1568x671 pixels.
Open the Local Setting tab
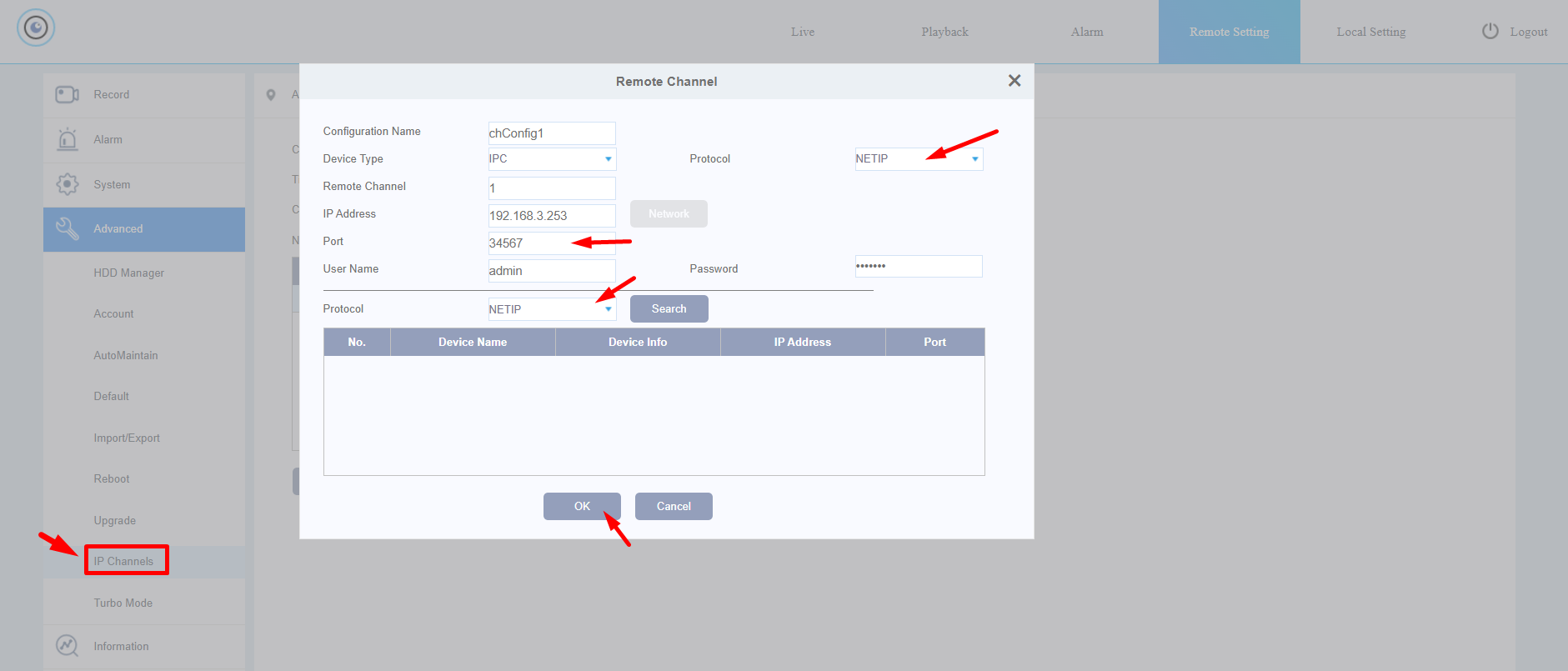[1370, 32]
